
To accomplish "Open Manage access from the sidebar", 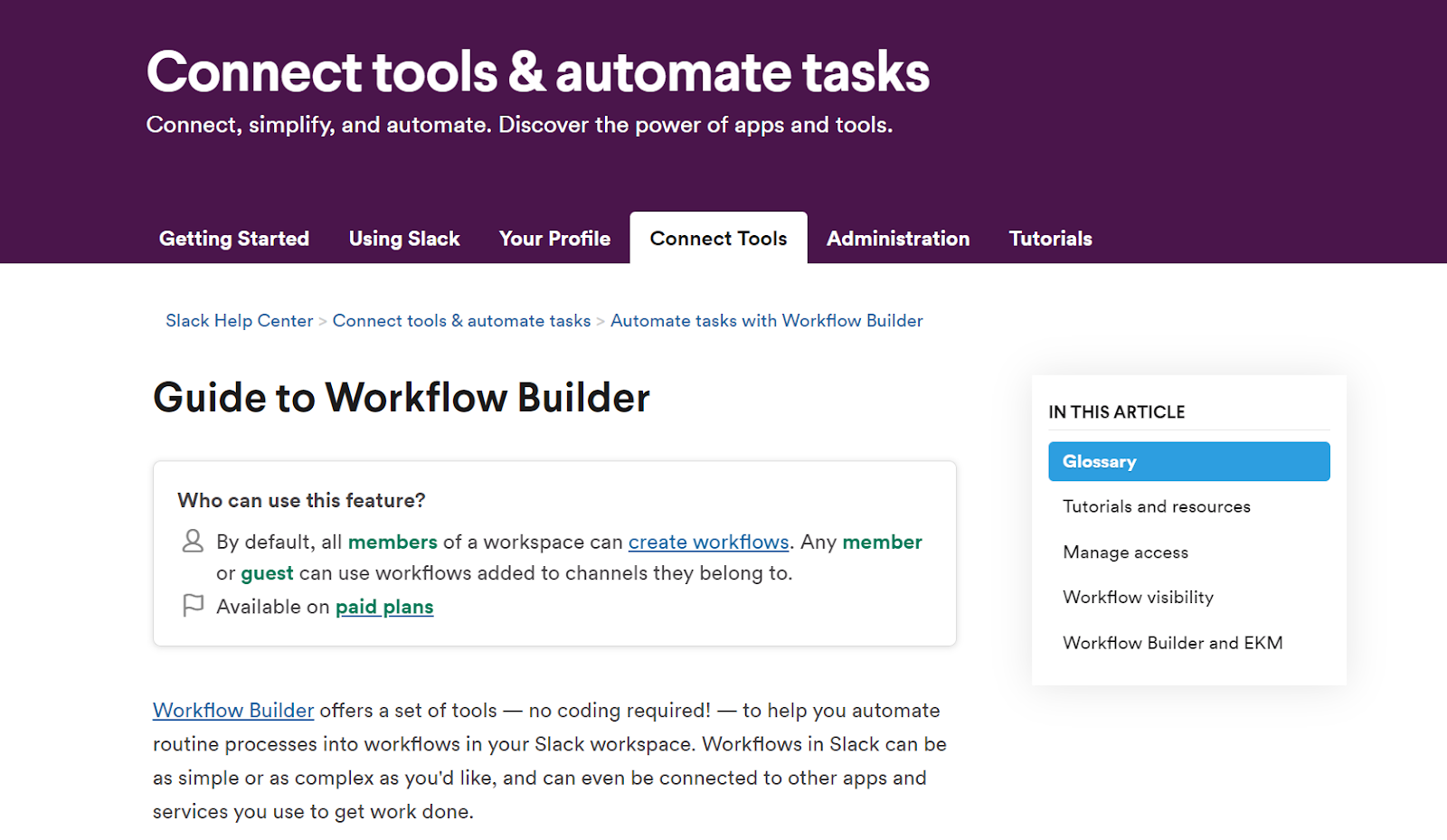I will pos(1125,552).
